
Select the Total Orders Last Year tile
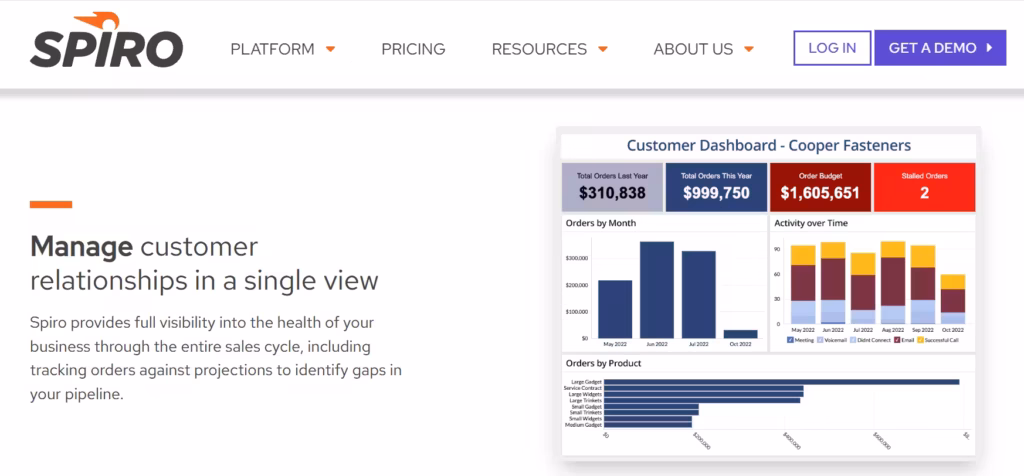[613, 187]
